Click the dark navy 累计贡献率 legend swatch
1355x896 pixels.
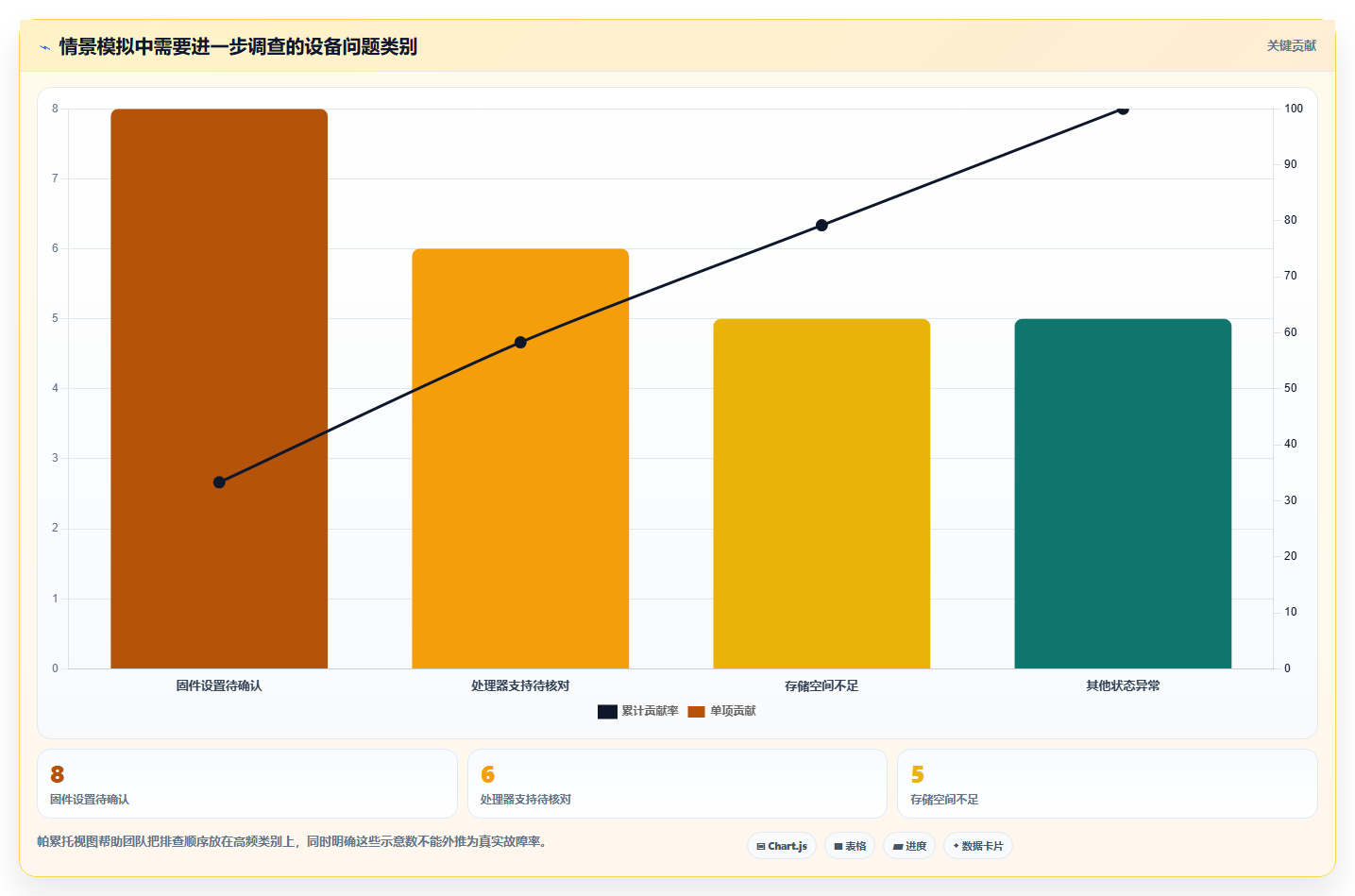pos(607,712)
